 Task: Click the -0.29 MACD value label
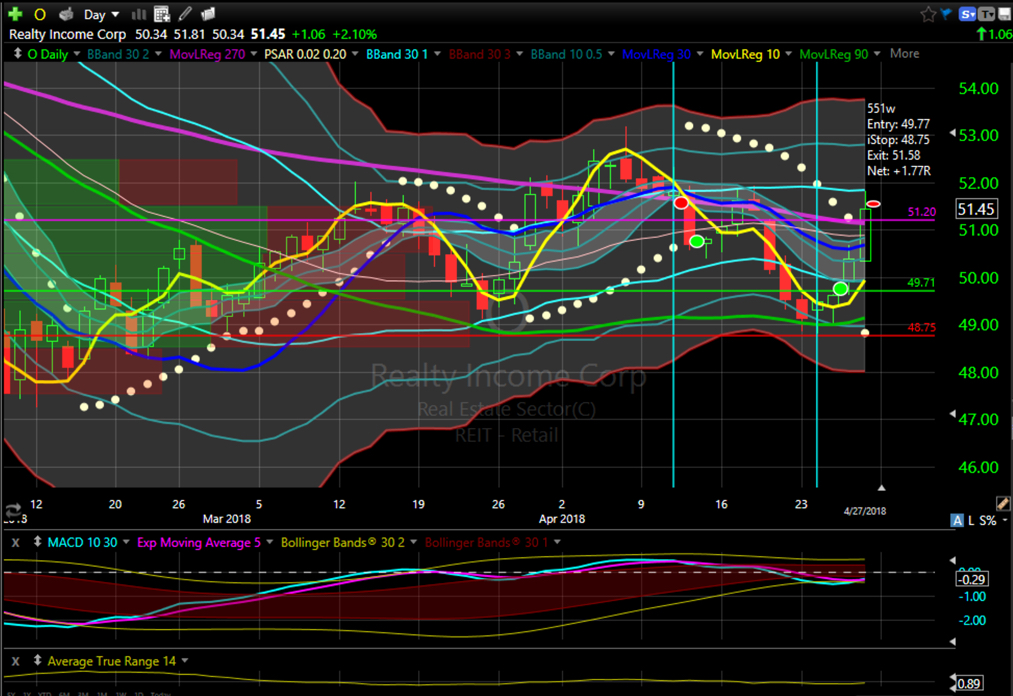point(971,580)
